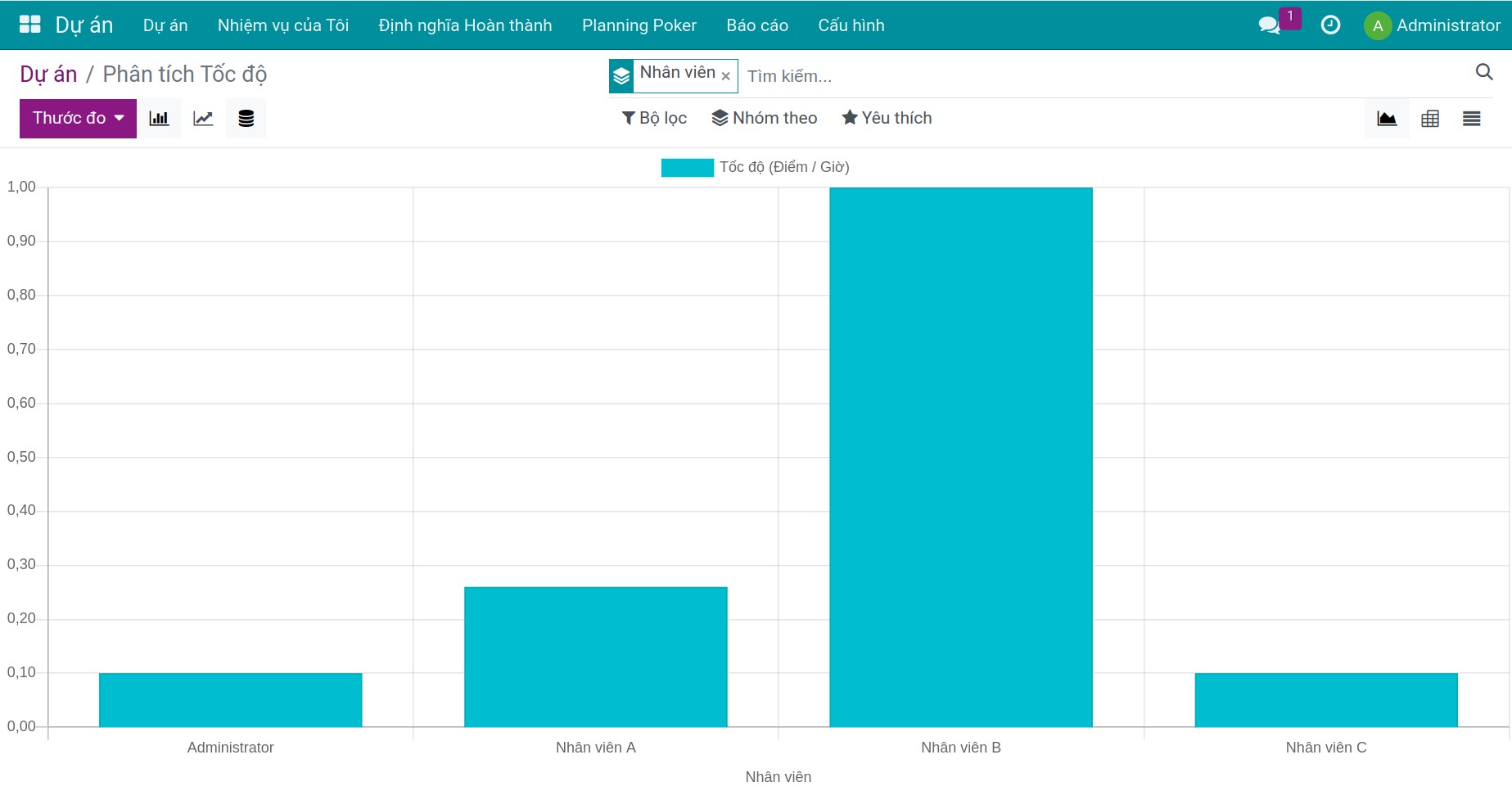Toggle the Tốc độ legend color swatch

[x=688, y=167]
